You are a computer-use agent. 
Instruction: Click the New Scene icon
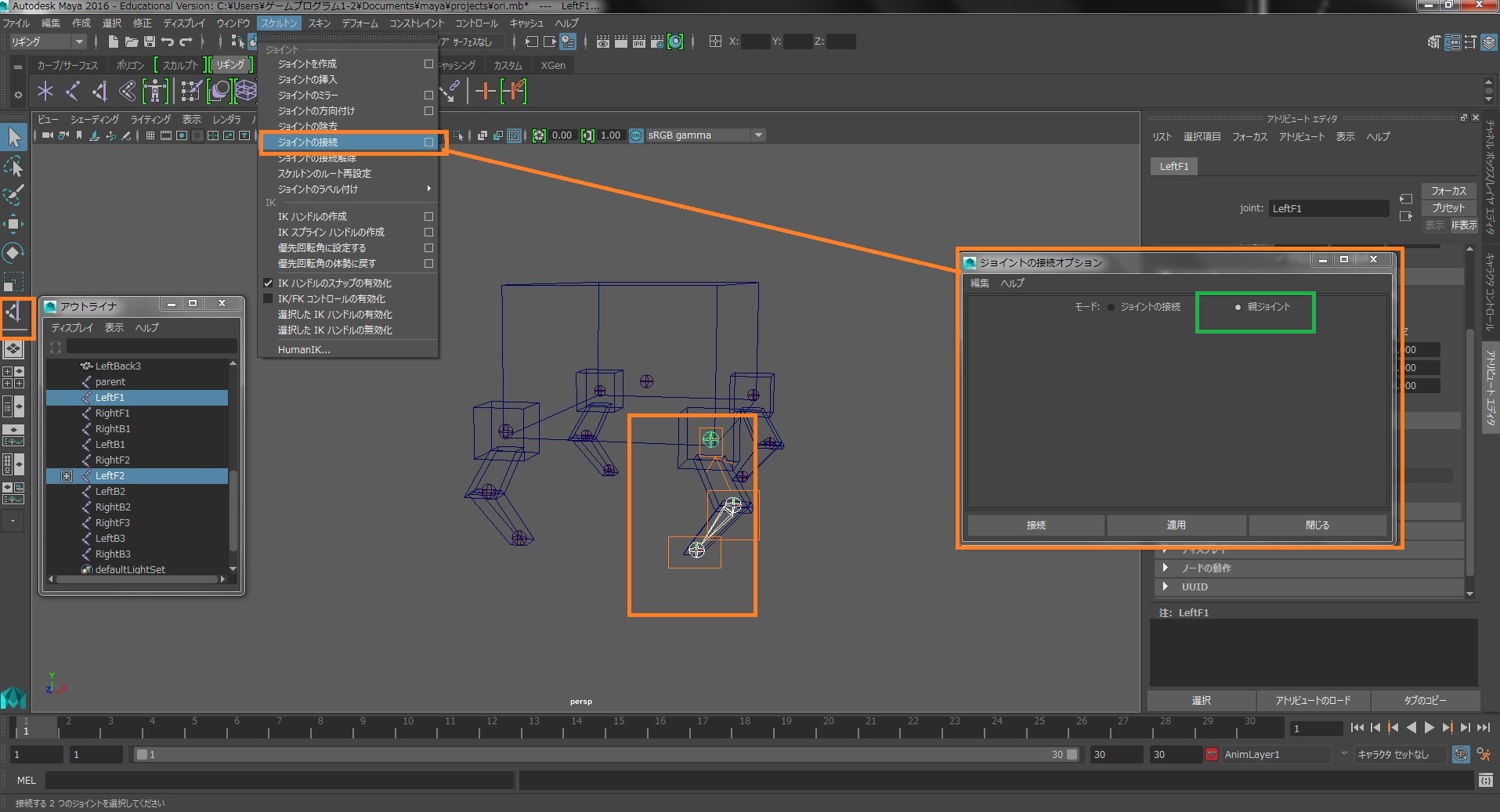click(114, 42)
